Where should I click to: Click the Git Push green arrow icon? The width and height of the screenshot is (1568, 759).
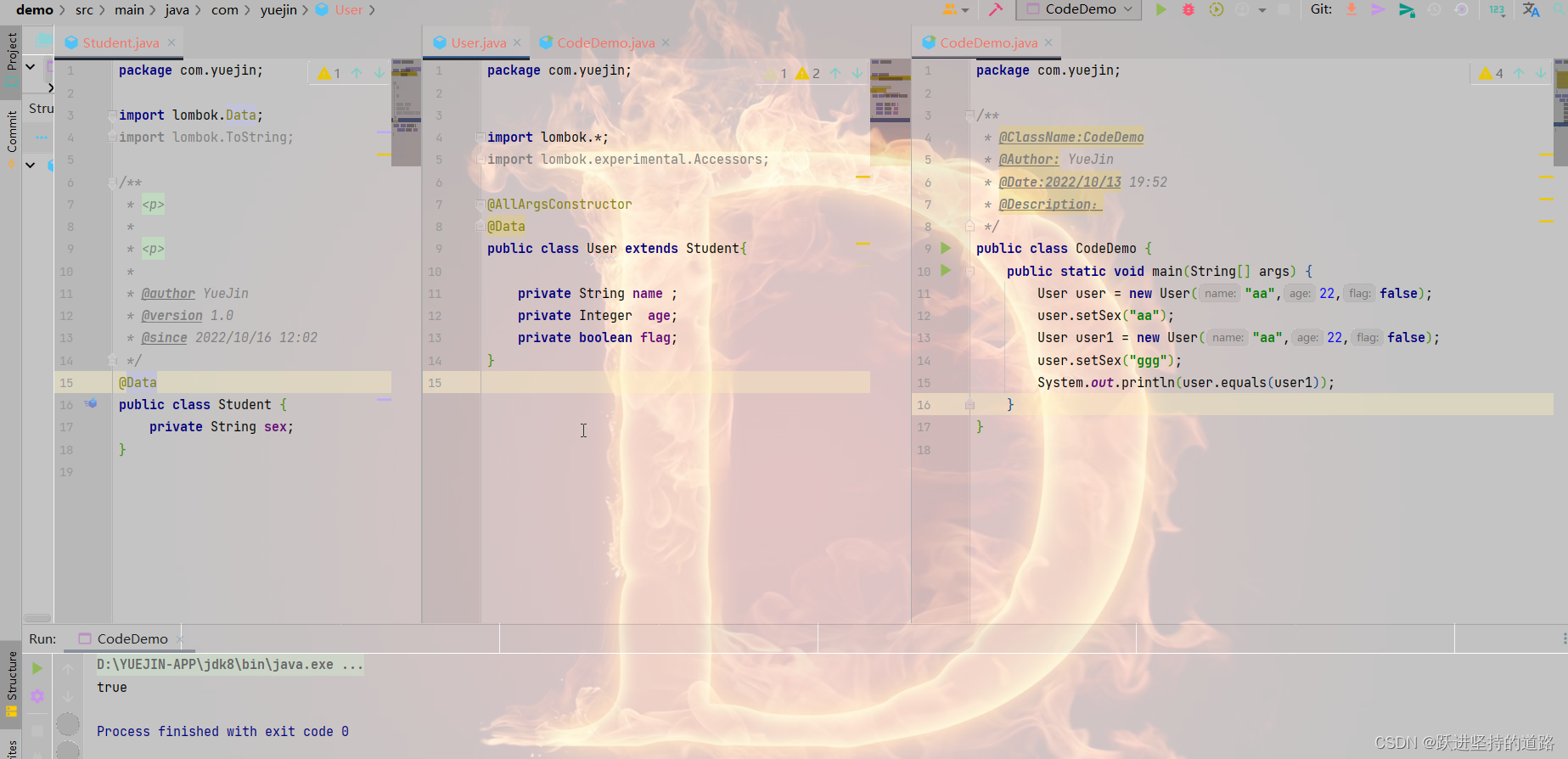pos(1407,9)
